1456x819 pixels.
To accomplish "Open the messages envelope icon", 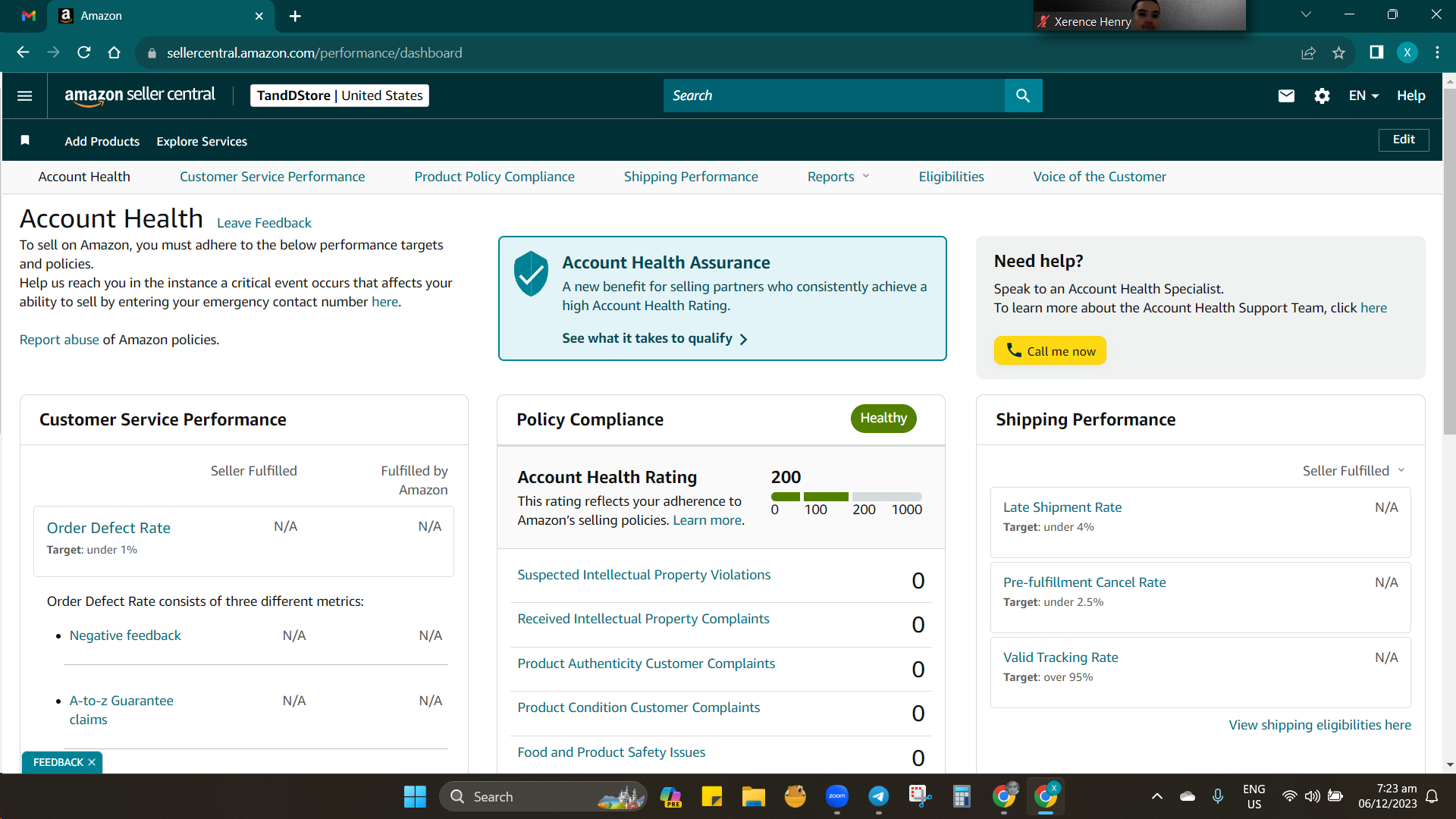I will [x=1286, y=96].
